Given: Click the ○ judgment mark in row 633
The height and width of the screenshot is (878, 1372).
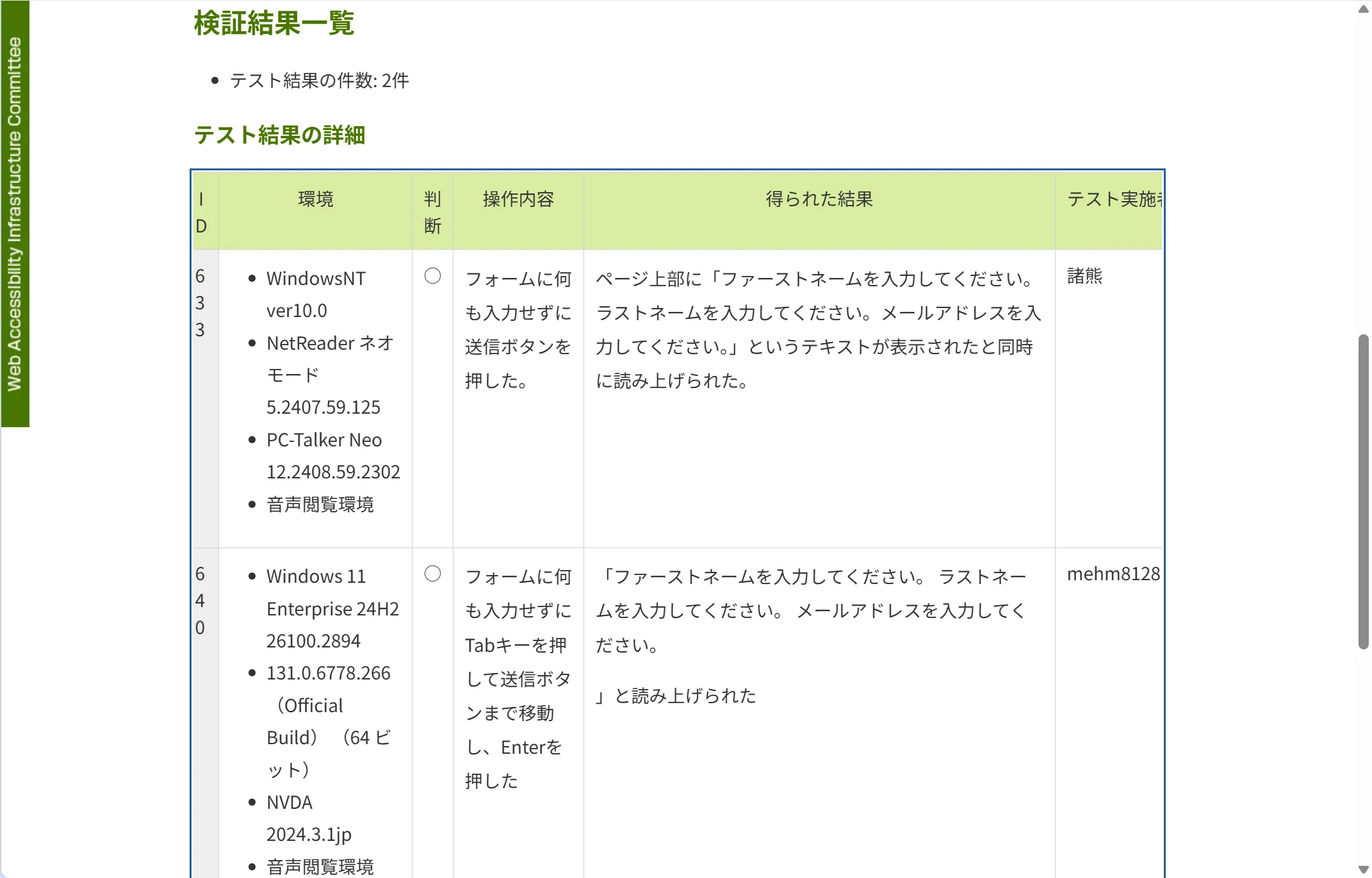Looking at the screenshot, I should coord(433,276).
